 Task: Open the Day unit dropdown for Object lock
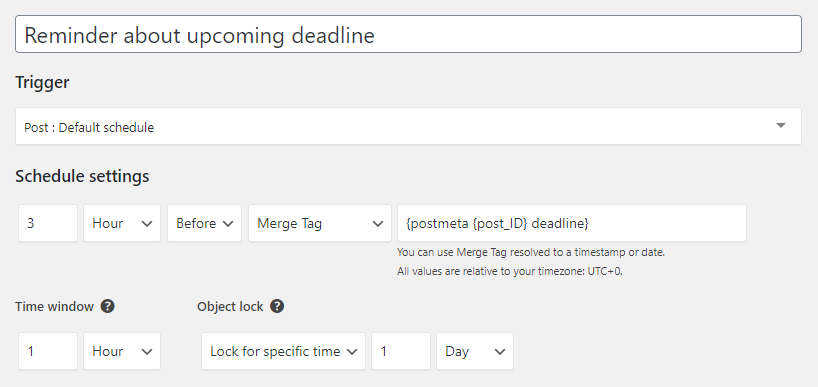click(x=475, y=351)
